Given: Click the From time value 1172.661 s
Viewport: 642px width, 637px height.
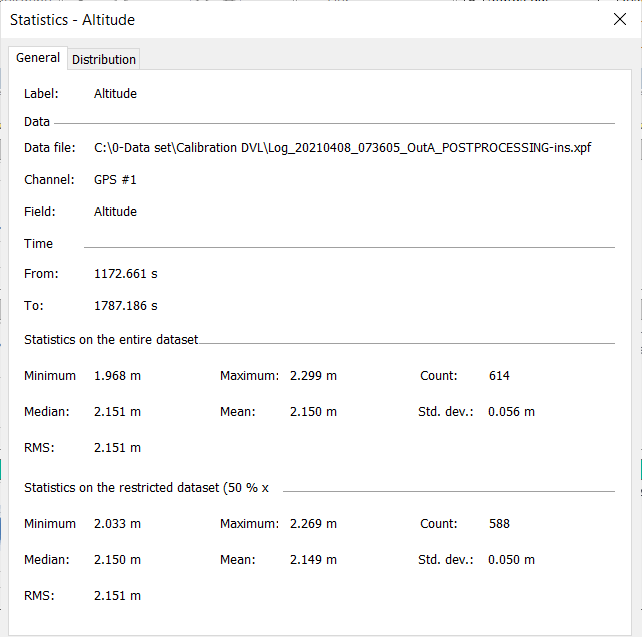Looking at the screenshot, I should (125, 274).
